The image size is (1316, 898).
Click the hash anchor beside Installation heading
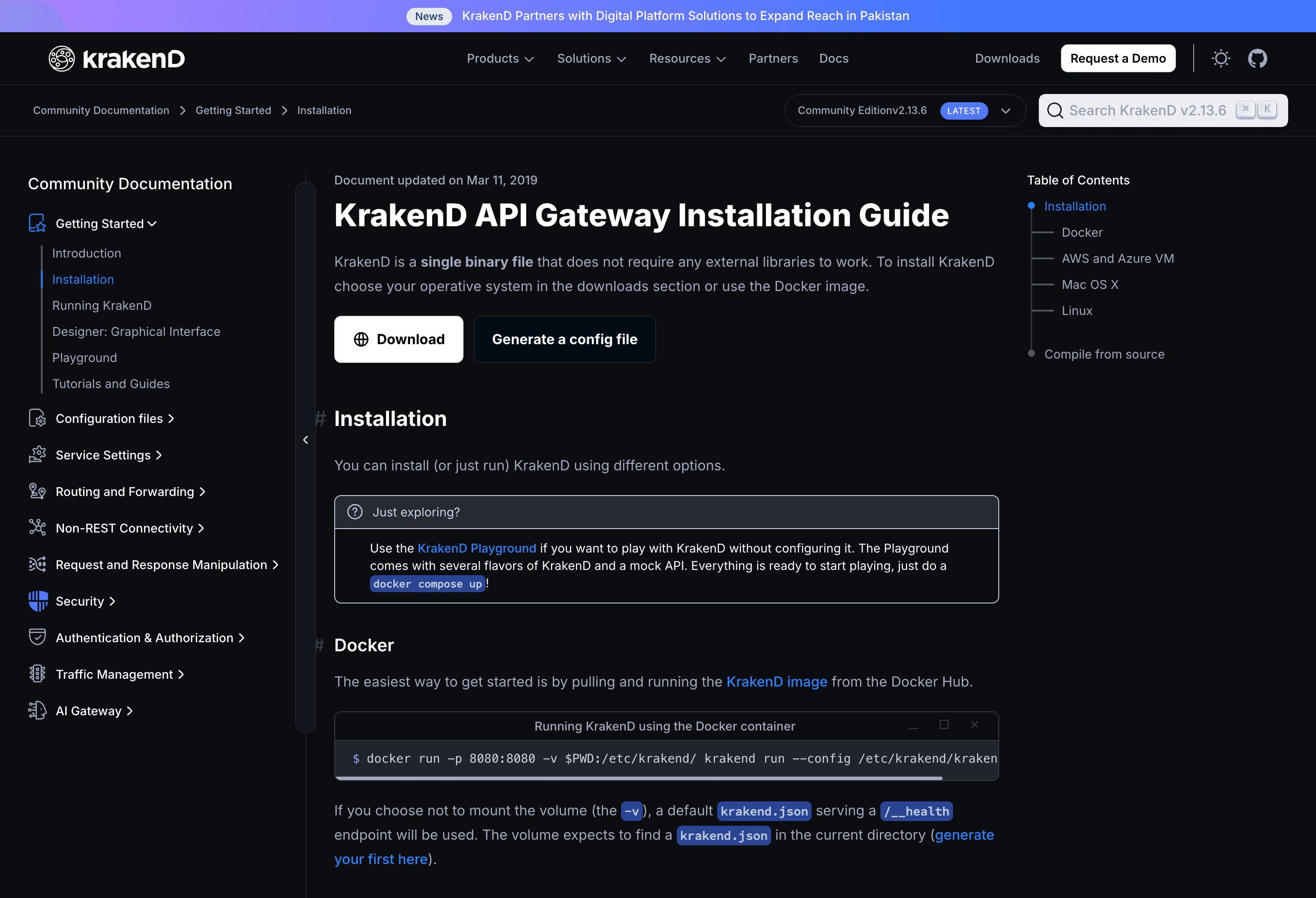pyautogui.click(x=320, y=419)
